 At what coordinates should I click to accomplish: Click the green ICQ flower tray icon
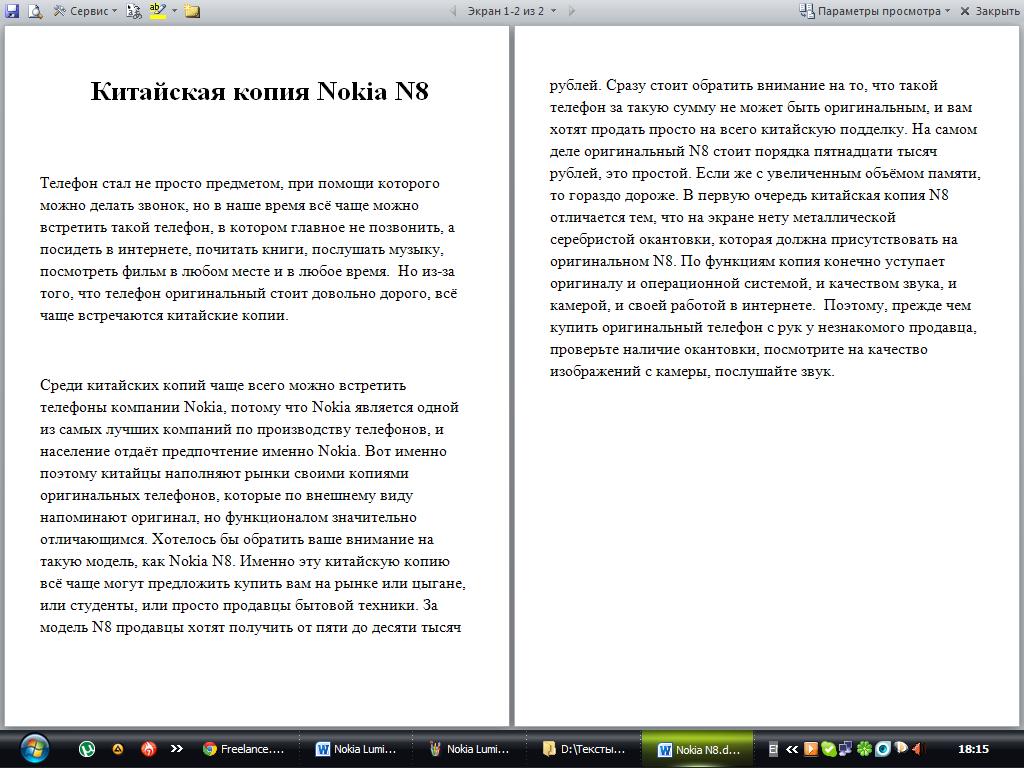[864, 749]
